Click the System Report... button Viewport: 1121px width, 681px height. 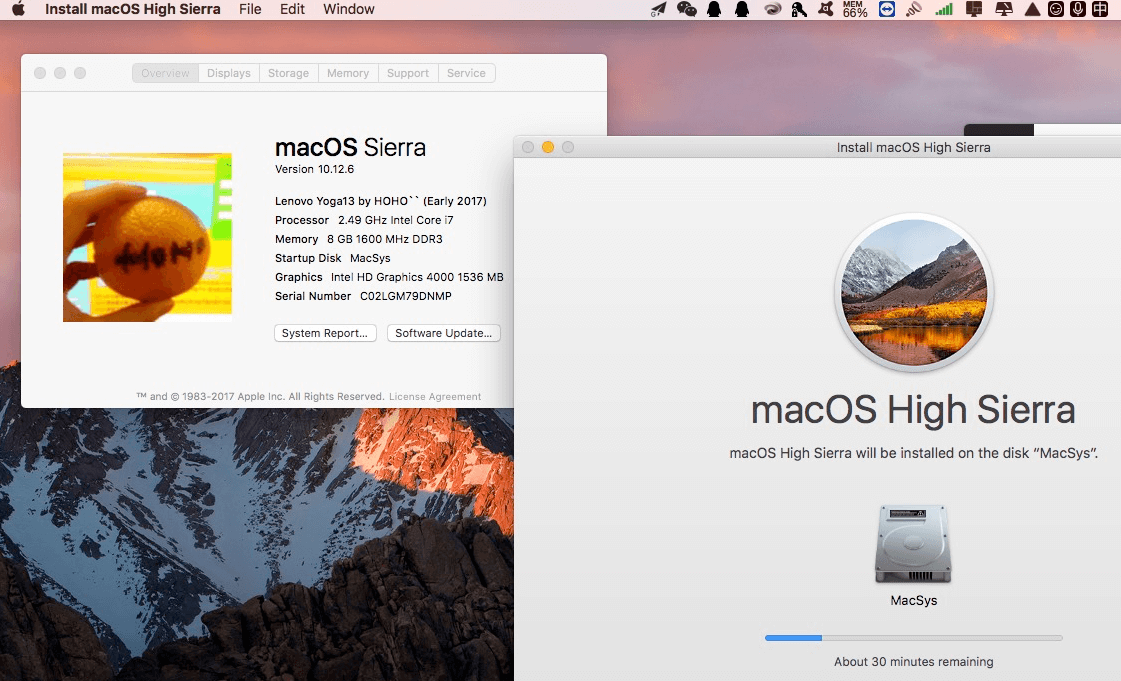[x=325, y=333]
